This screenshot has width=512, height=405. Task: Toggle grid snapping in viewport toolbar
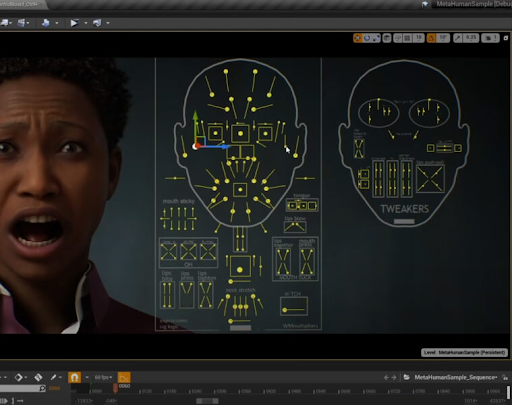coord(407,38)
